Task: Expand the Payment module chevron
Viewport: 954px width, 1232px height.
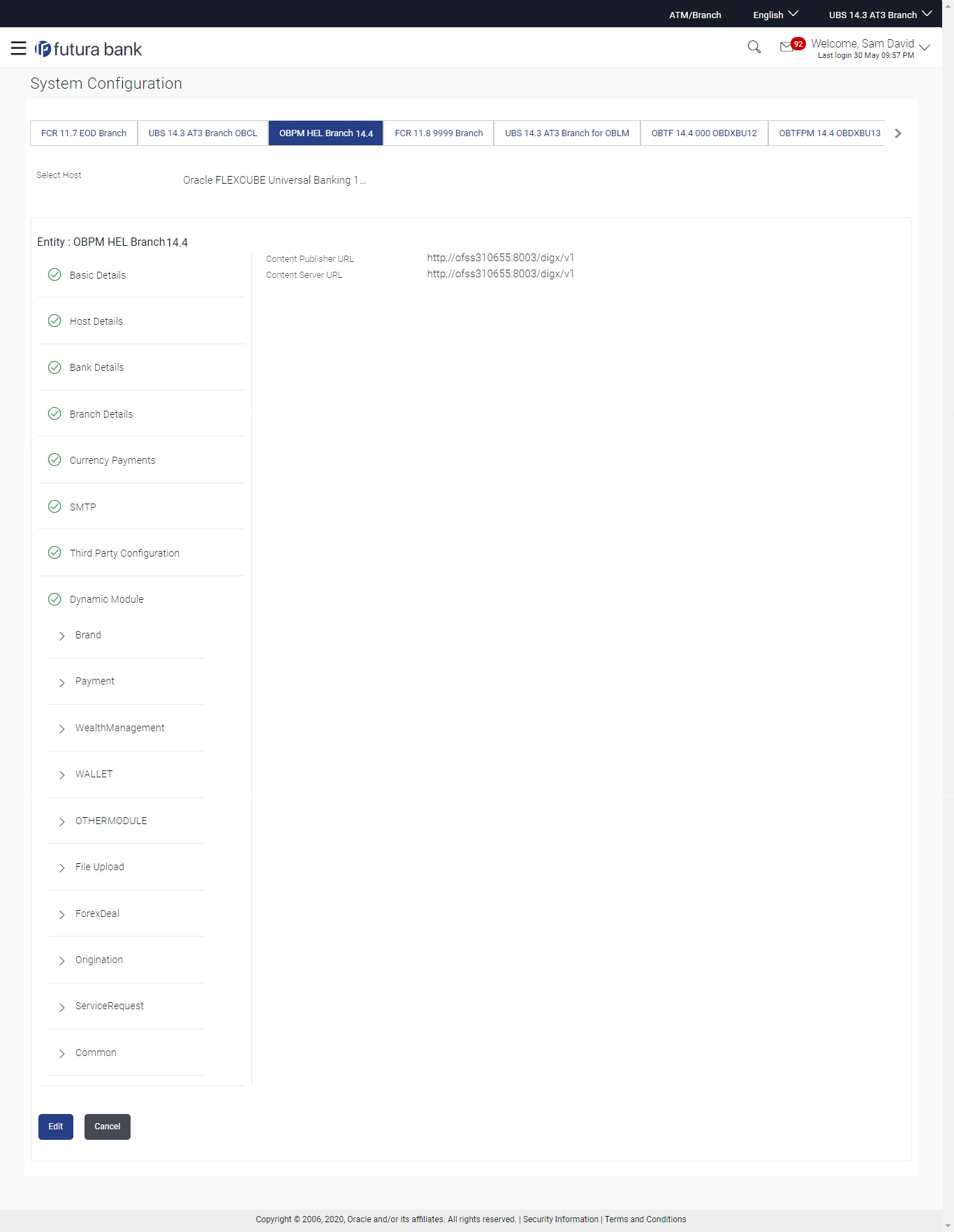Action: click(61, 682)
